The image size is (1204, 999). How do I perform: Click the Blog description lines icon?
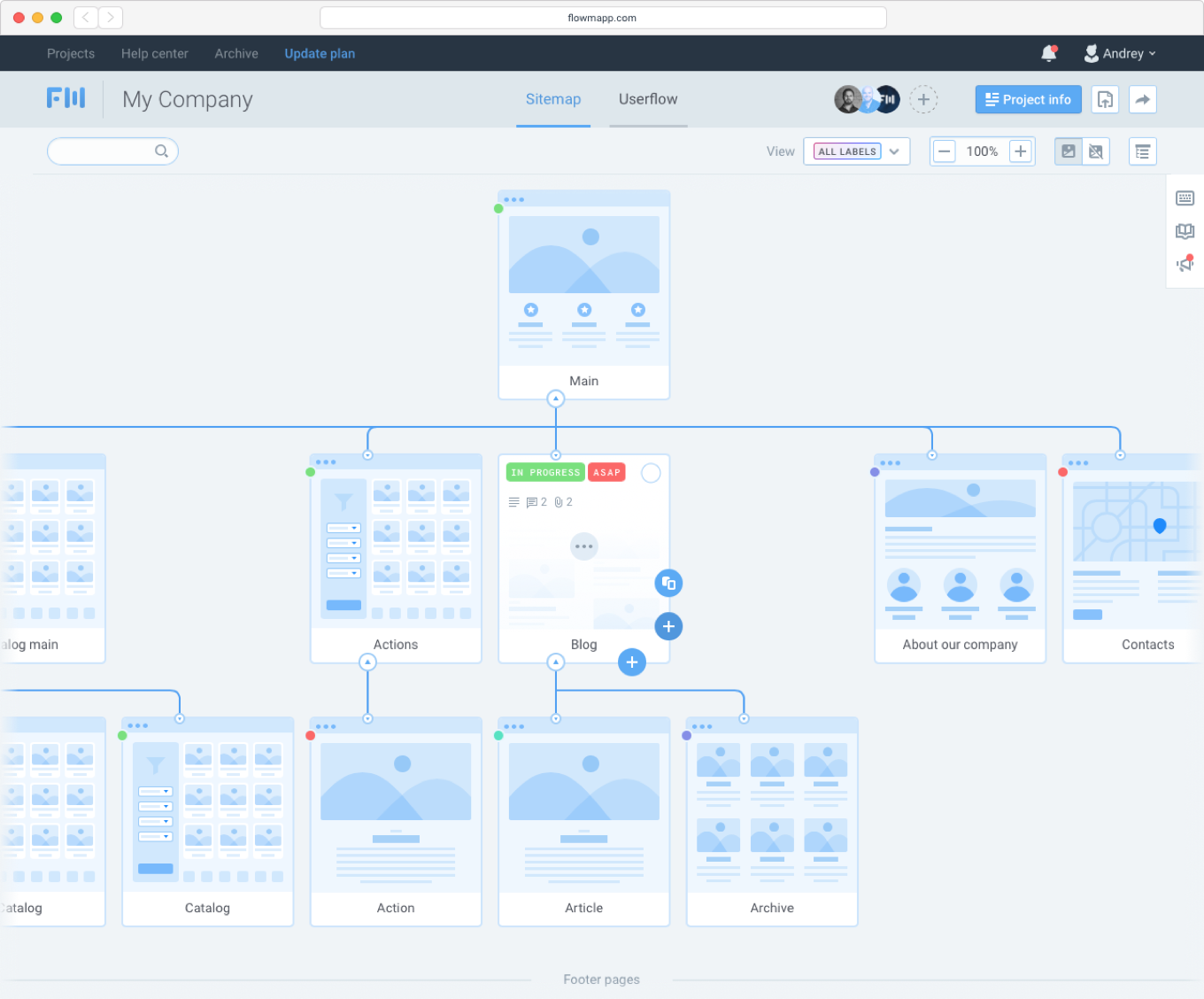(x=513, y=502)
